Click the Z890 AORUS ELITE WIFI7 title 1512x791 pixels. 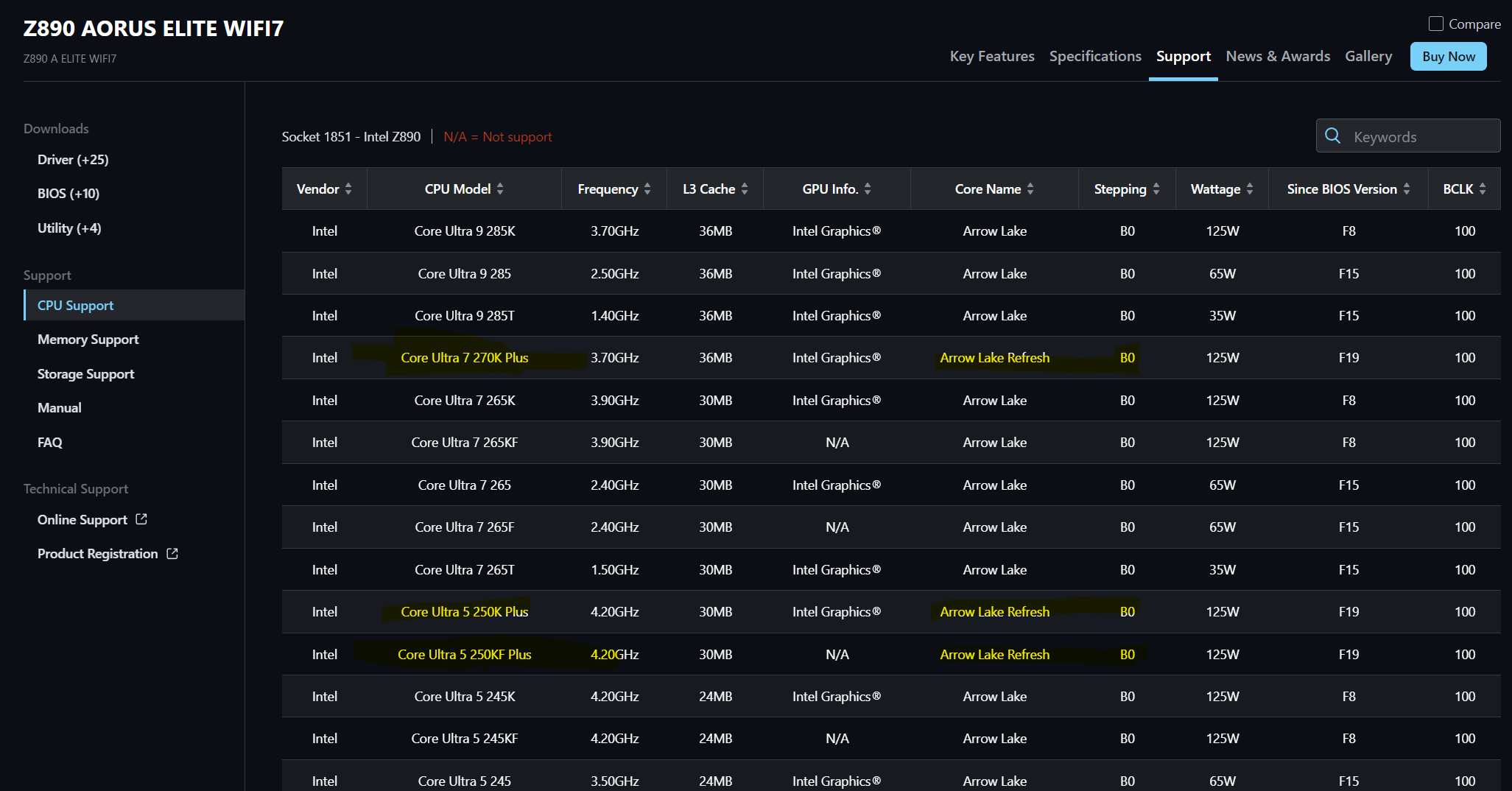[x=153, y=28]
